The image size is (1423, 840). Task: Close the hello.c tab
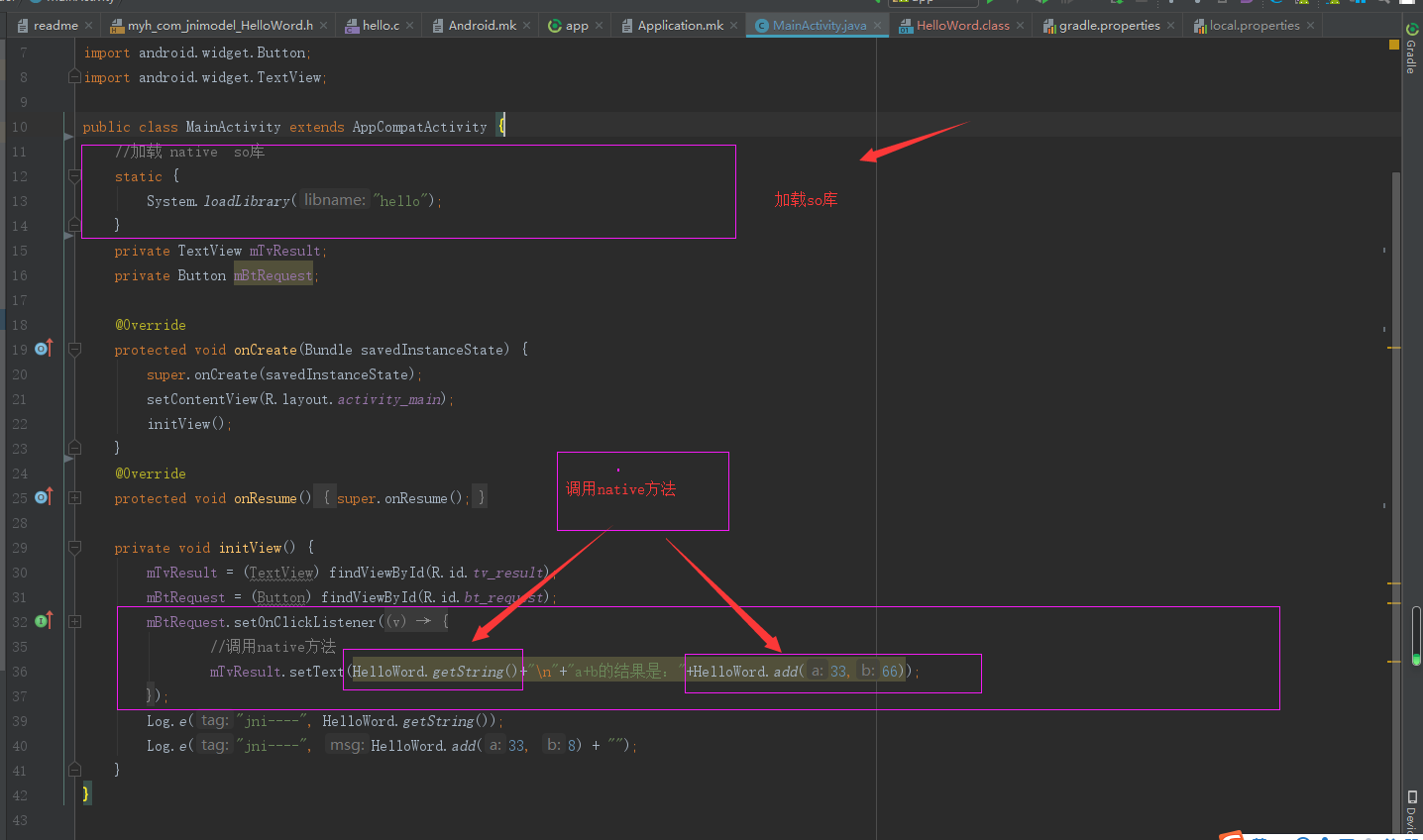coord(409,26)
